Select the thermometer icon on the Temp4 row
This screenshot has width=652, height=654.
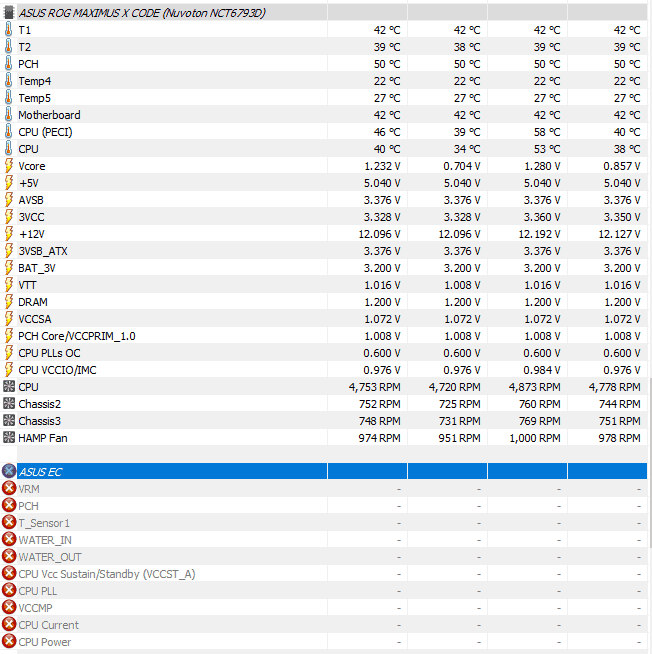point(8,81)
